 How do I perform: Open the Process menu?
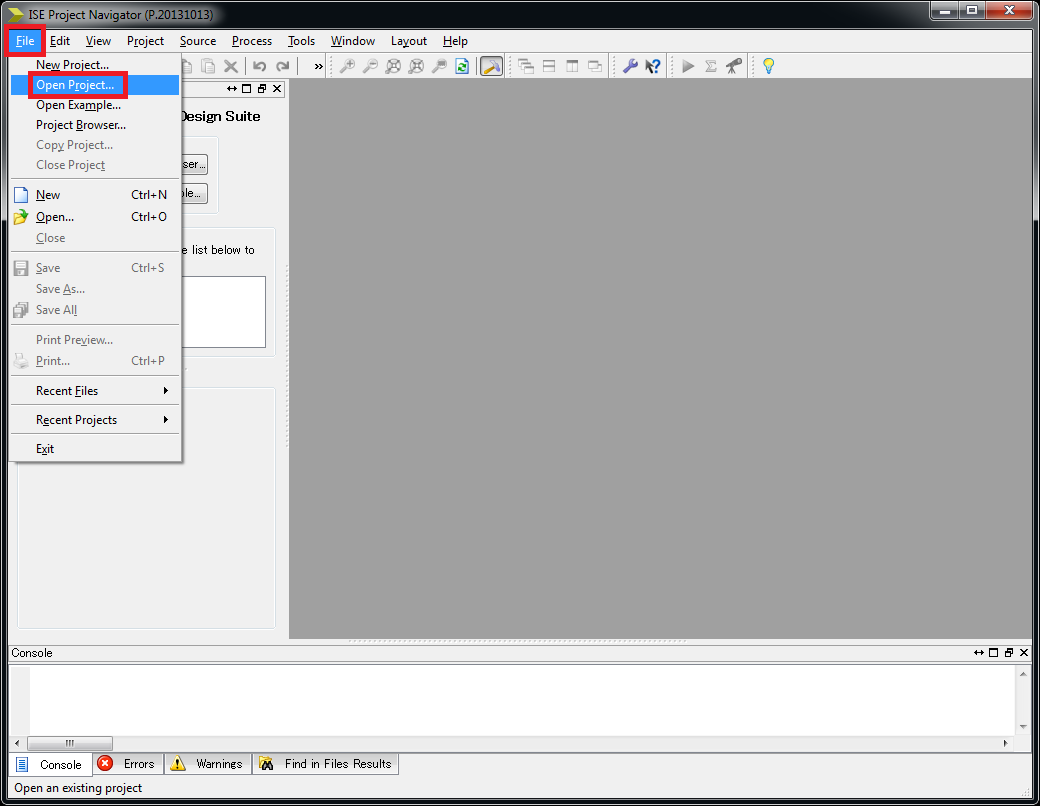coord(252,41)
